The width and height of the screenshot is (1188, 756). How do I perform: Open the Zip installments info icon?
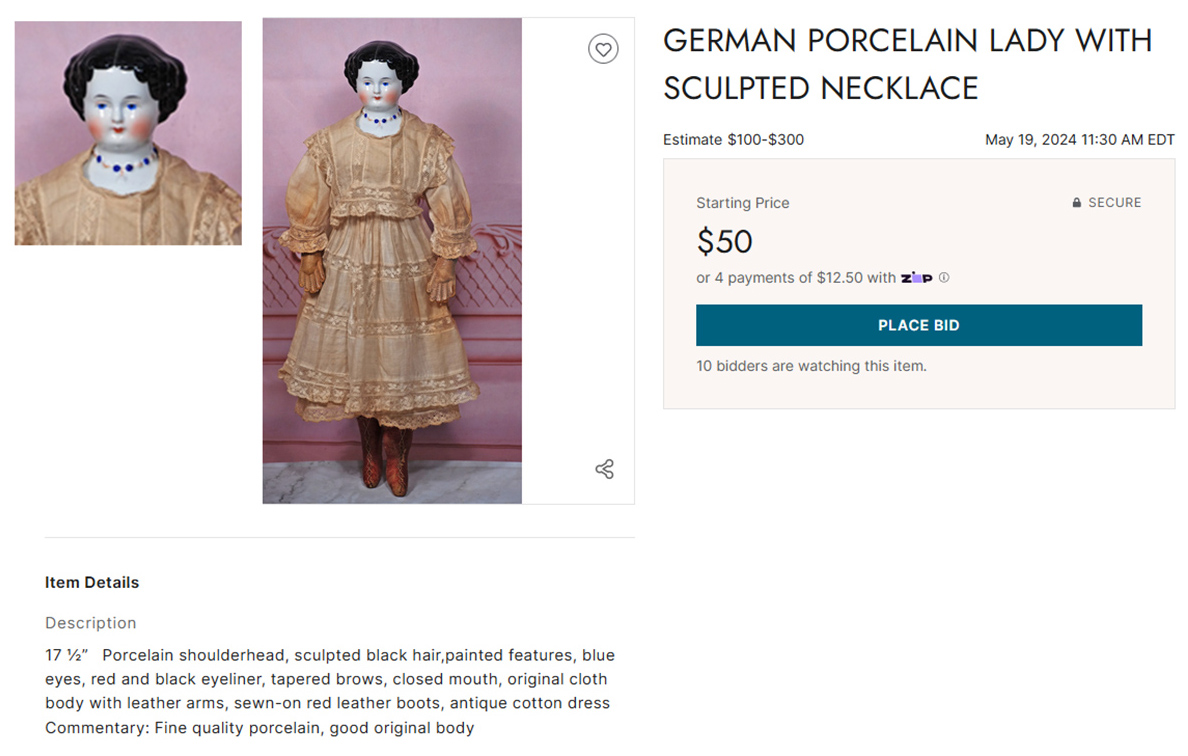[x=944, y=277]
